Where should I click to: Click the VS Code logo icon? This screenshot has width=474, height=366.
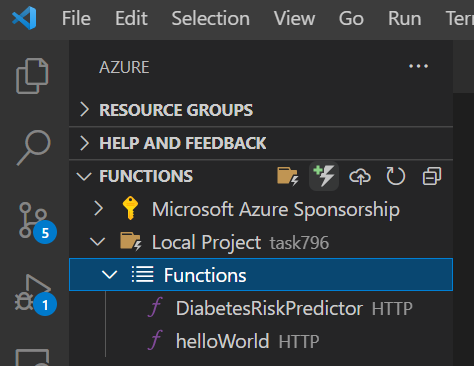[x=24, y=18]
